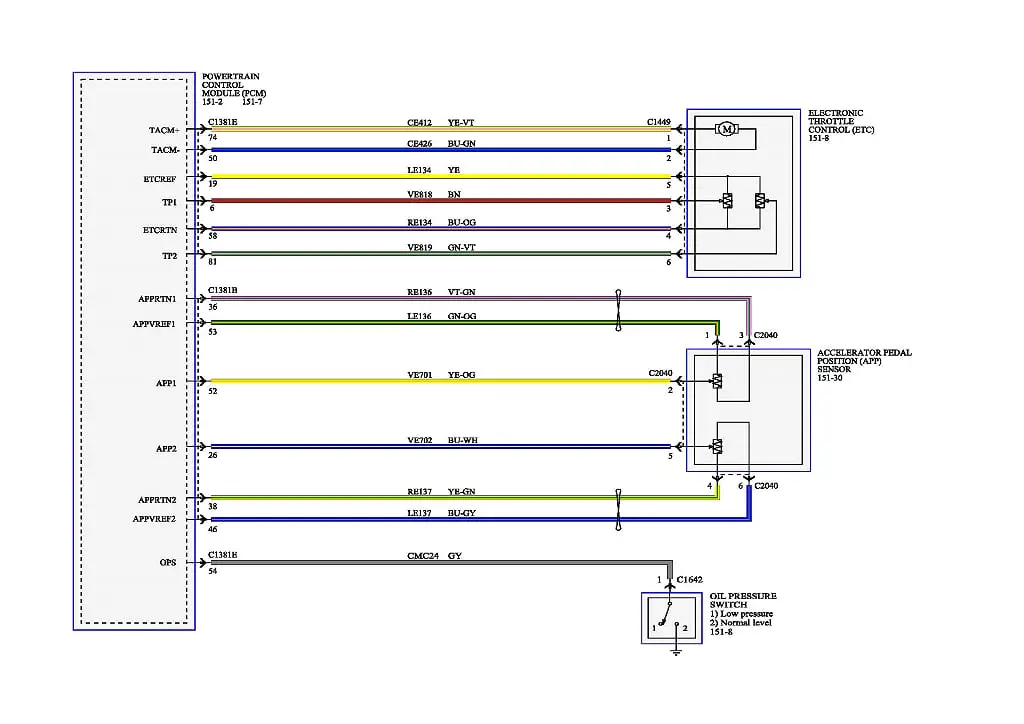Click circuit code CE412
The width and height of the screenshot is (1024, 724).
click(419, 123)
